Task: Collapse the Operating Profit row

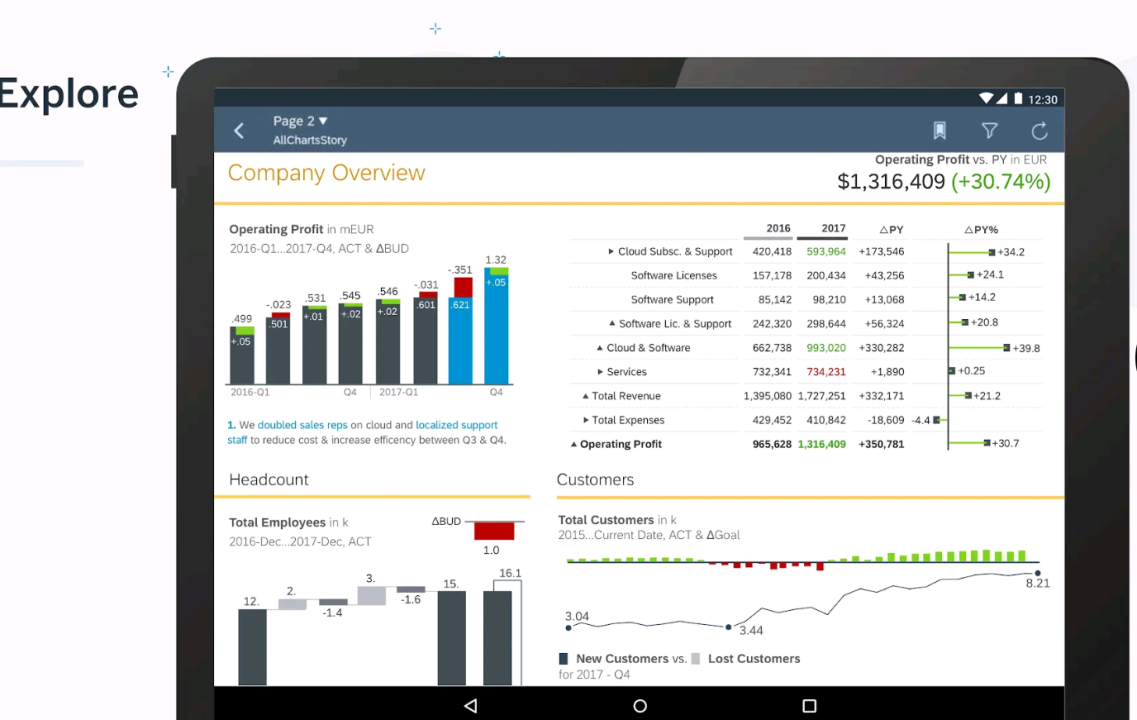Action: (x=574, y=444)
